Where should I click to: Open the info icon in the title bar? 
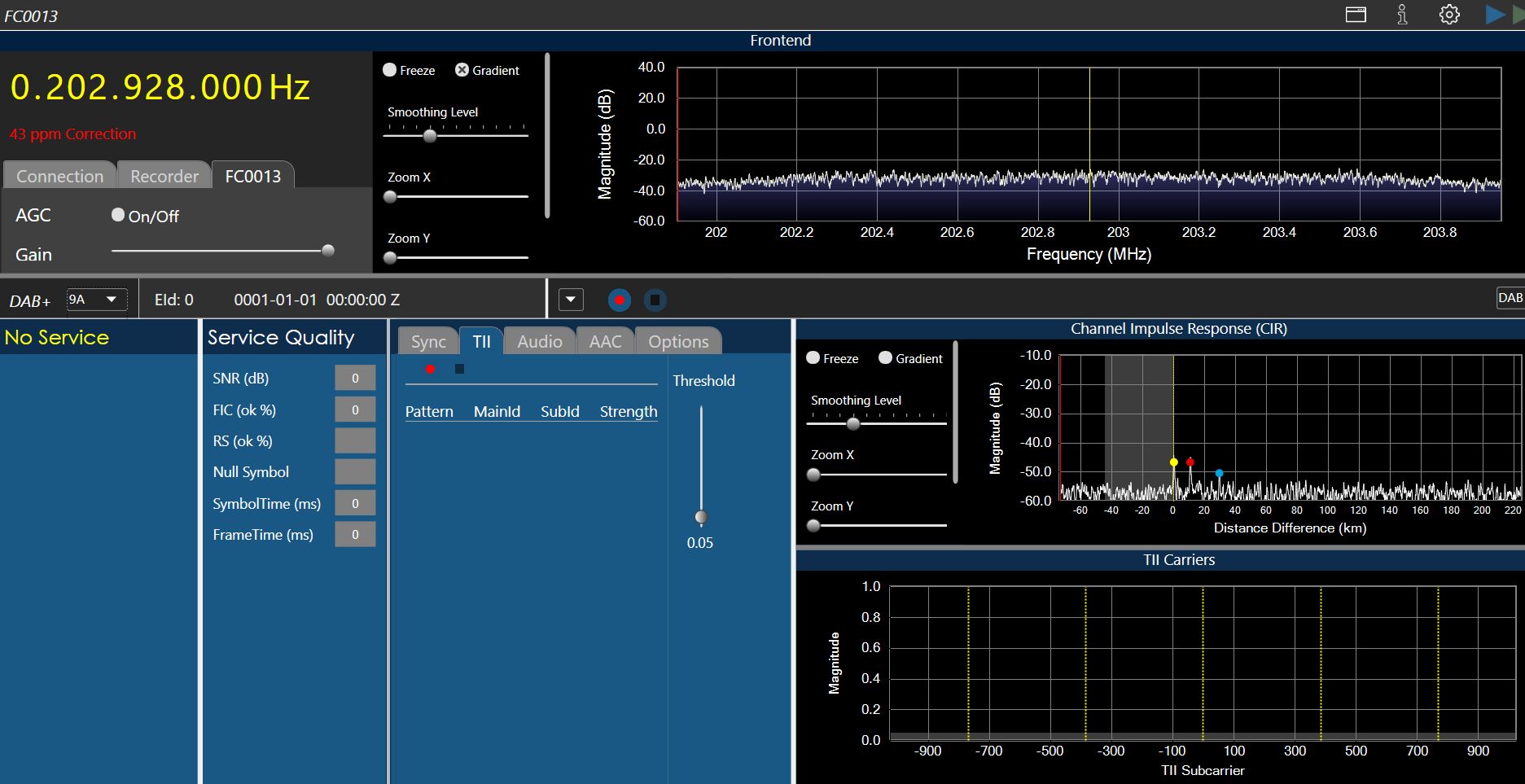[x=1402, y=15]
